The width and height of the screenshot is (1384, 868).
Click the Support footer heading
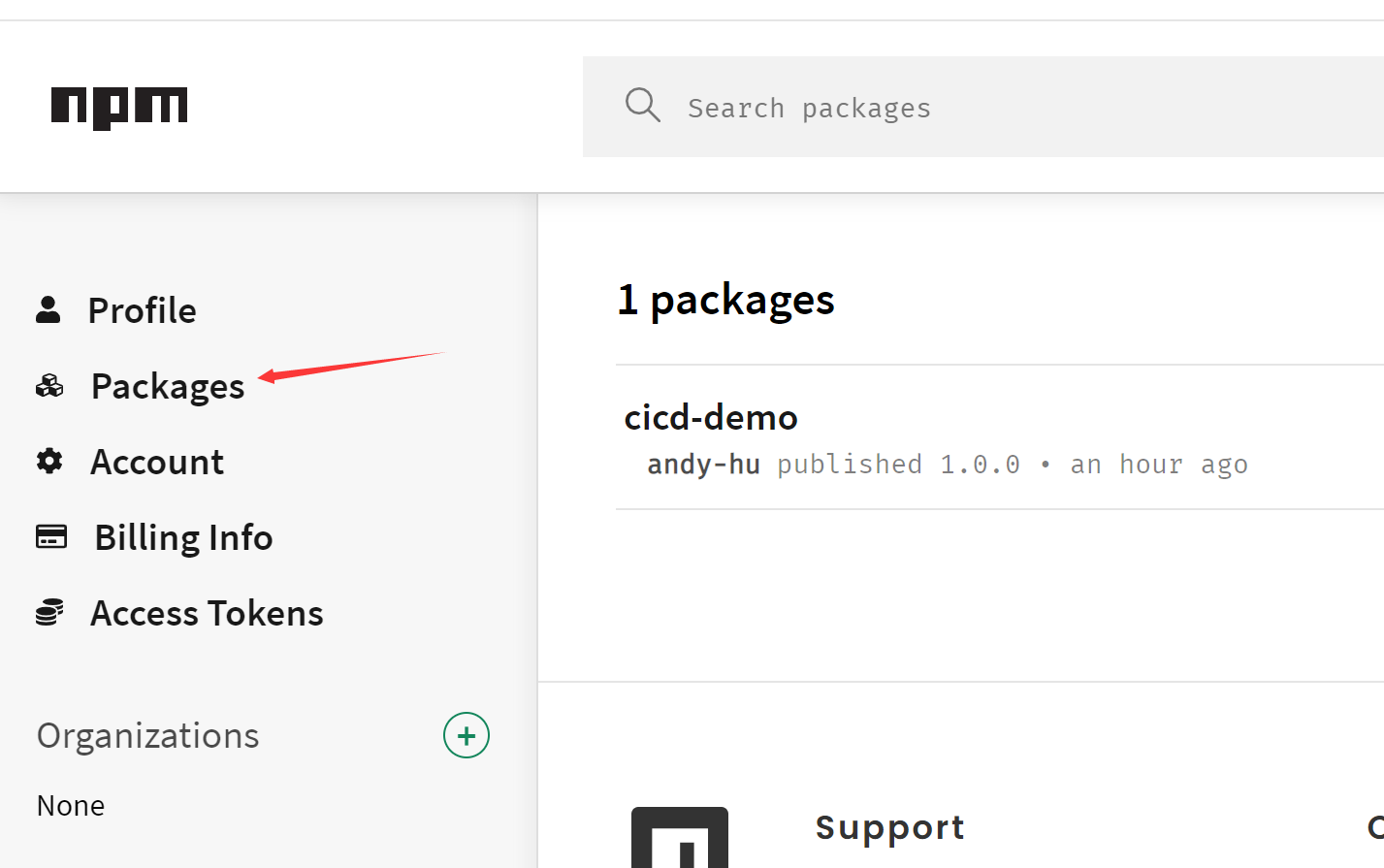pyautogui.click(x=890, y=827)
